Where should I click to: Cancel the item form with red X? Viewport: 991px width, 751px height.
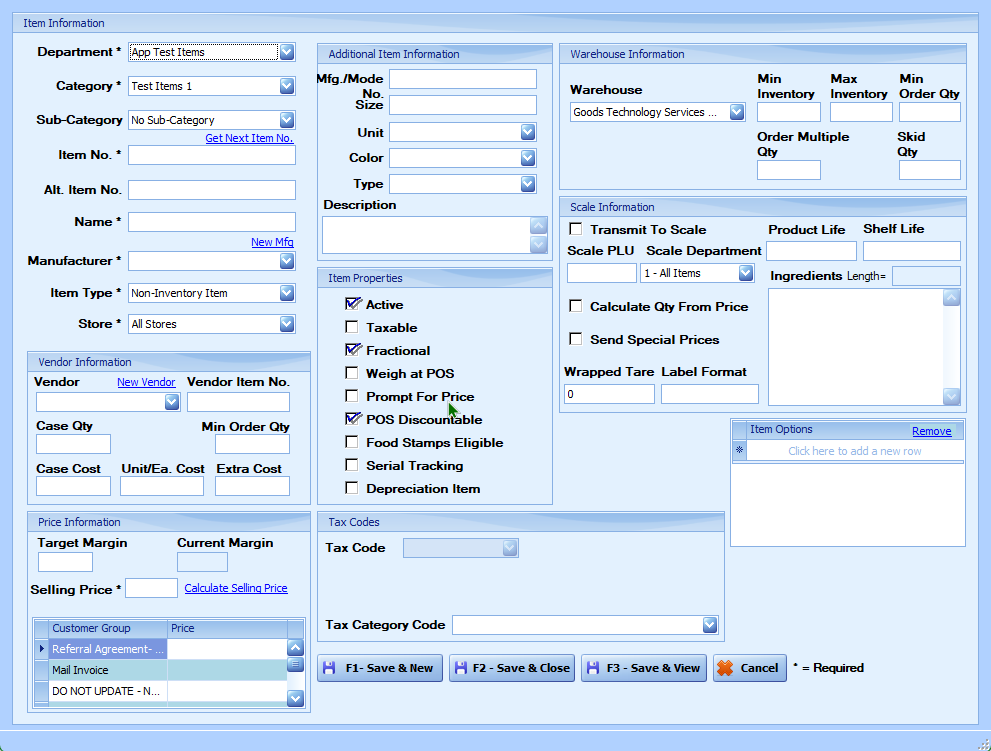click(x=749, y=668)
